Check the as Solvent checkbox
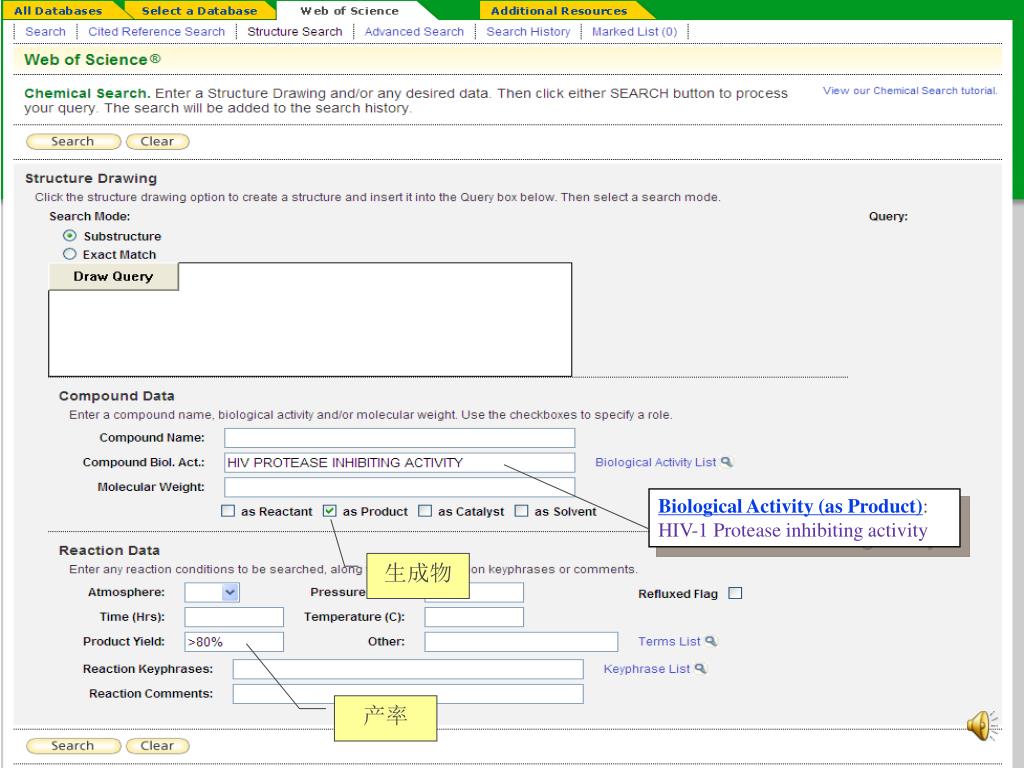The image size is (1024, 768). point(521,511)
